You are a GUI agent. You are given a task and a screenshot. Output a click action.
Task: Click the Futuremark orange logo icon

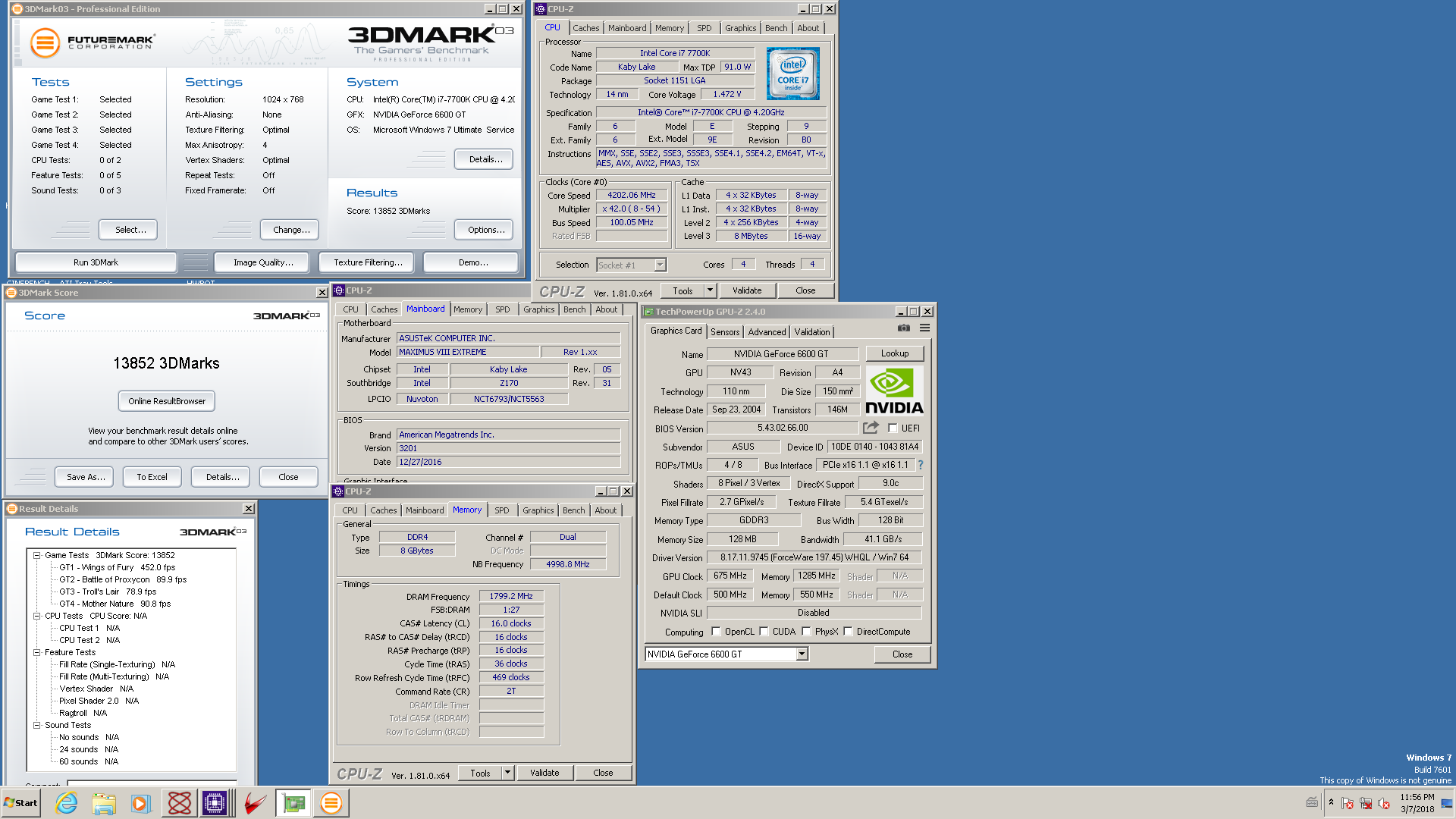pyautogui.click(x=45, y=42)
